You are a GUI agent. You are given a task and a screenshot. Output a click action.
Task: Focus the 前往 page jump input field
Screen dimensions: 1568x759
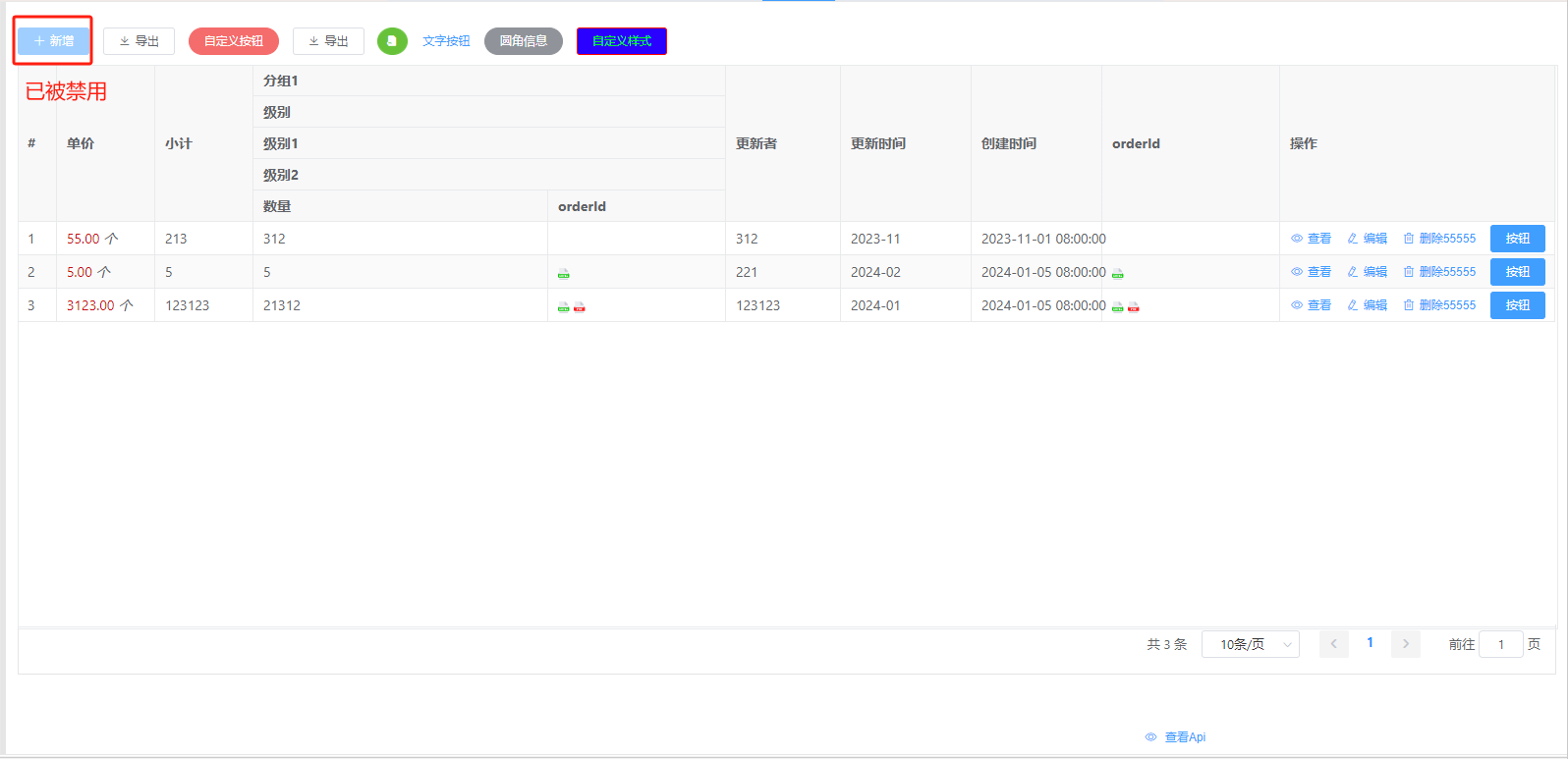click(1500, 644)
